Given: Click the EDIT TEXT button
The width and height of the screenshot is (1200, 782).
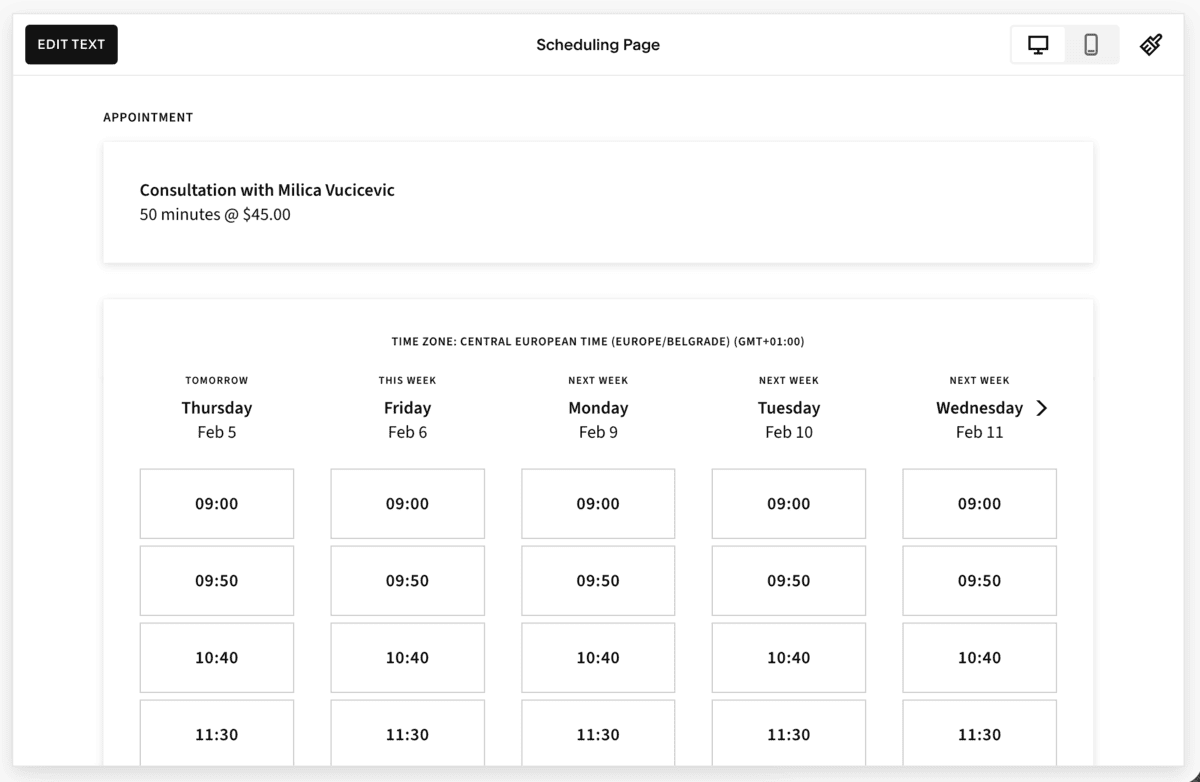Looking at the screenshot, I should pyautogui.click(x=71, y=44).
